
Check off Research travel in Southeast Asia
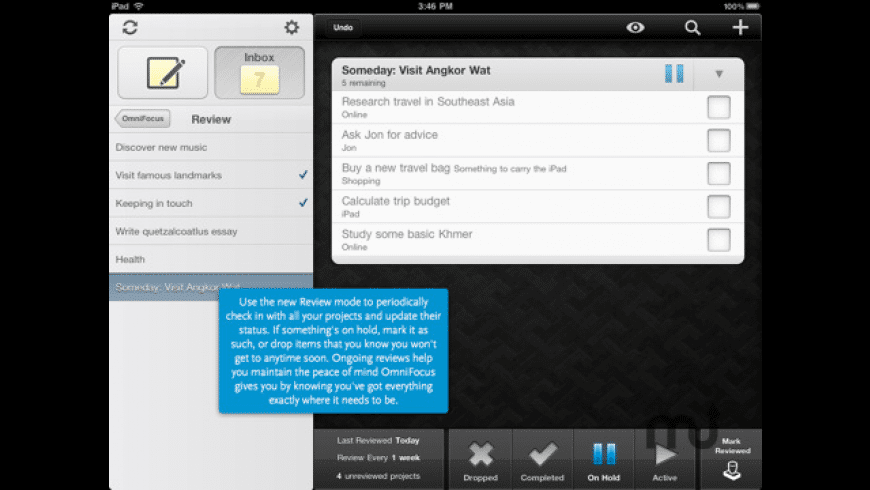[719, 107]
